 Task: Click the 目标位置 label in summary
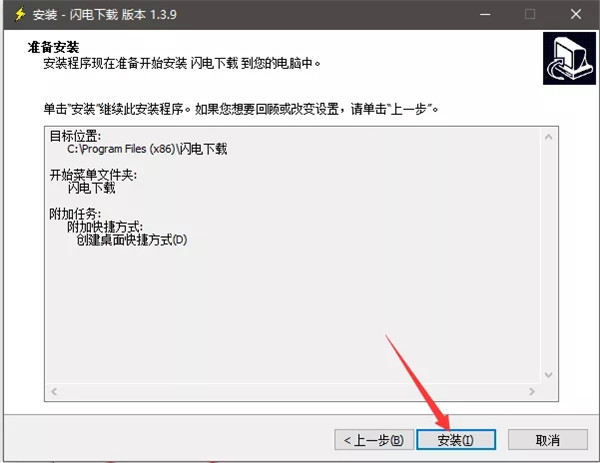click(76, 135)
